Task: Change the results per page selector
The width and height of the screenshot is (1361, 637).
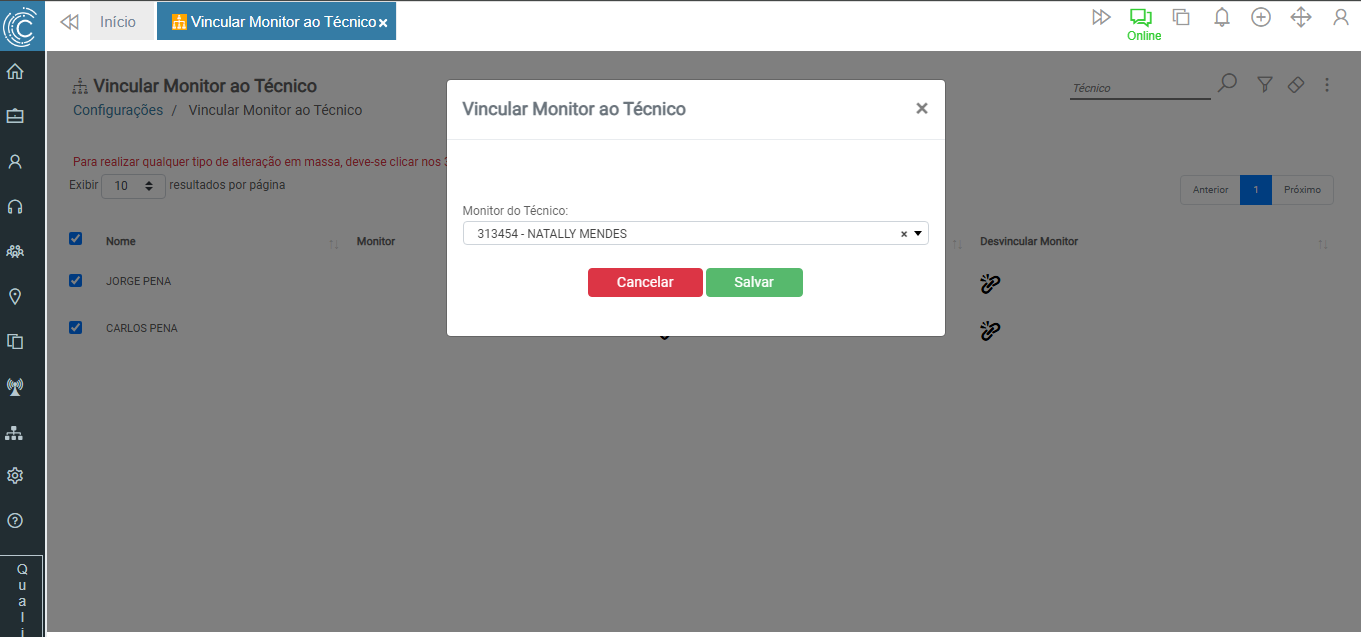Action: point(133,186)
